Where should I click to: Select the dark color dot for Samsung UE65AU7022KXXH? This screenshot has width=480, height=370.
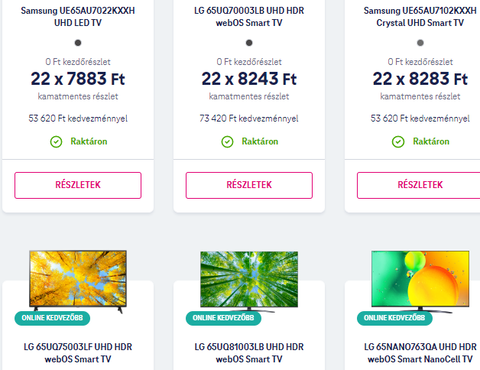78,43
